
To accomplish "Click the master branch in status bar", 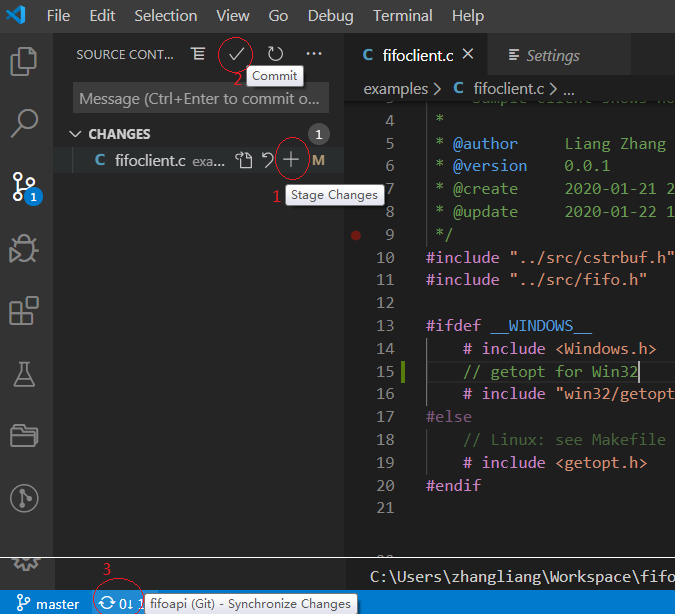I will (x=47, y=604).
